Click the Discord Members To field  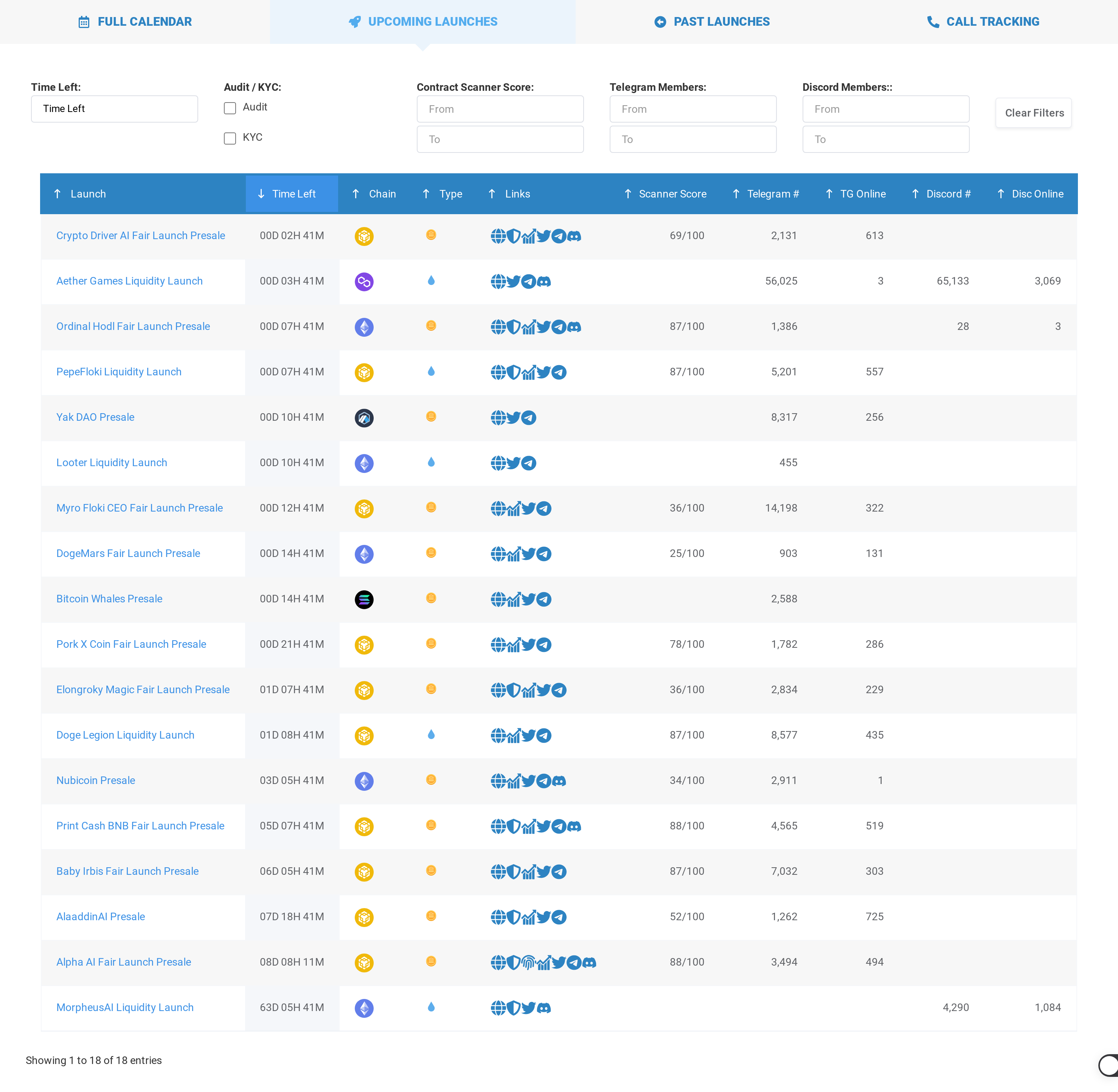click(886, 139)
